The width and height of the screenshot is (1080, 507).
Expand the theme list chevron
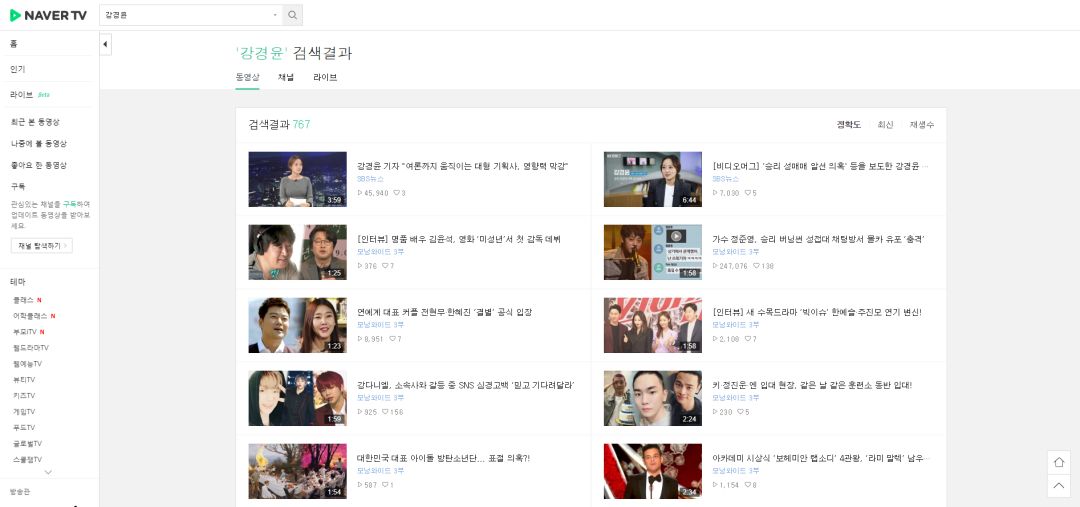pos(48,473)
